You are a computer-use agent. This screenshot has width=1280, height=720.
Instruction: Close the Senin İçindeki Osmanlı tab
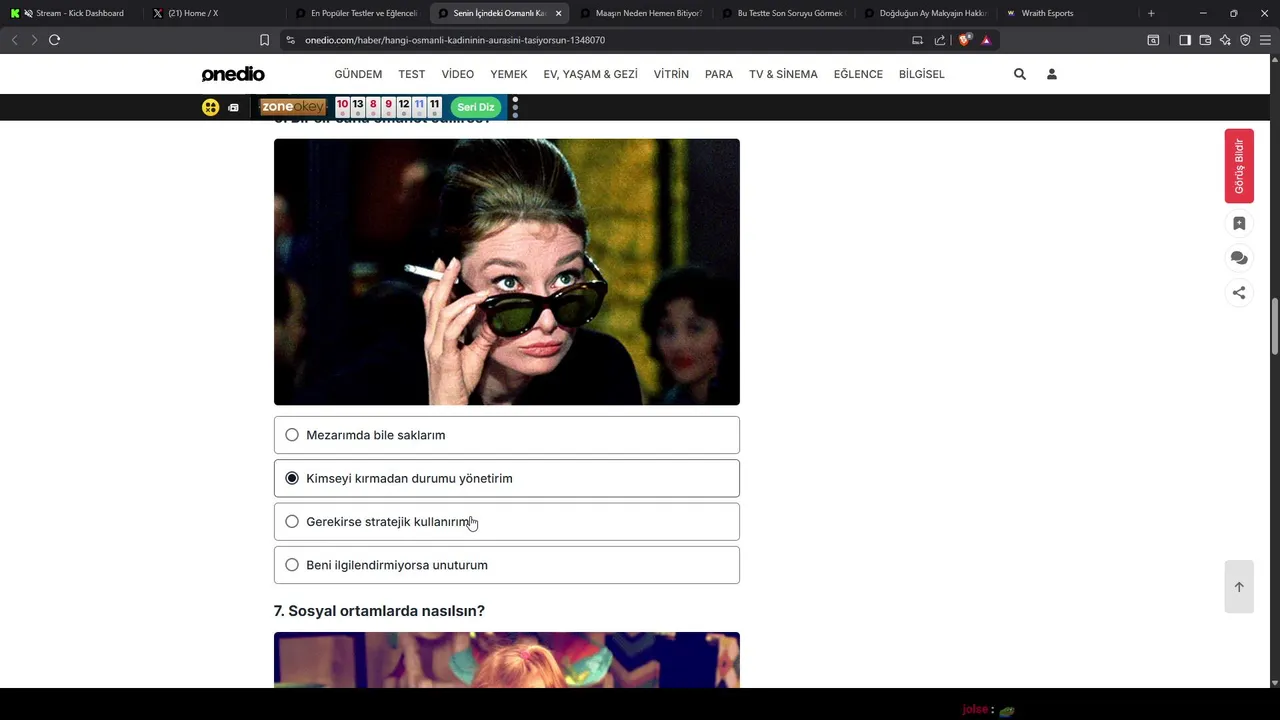coord(558,13)
